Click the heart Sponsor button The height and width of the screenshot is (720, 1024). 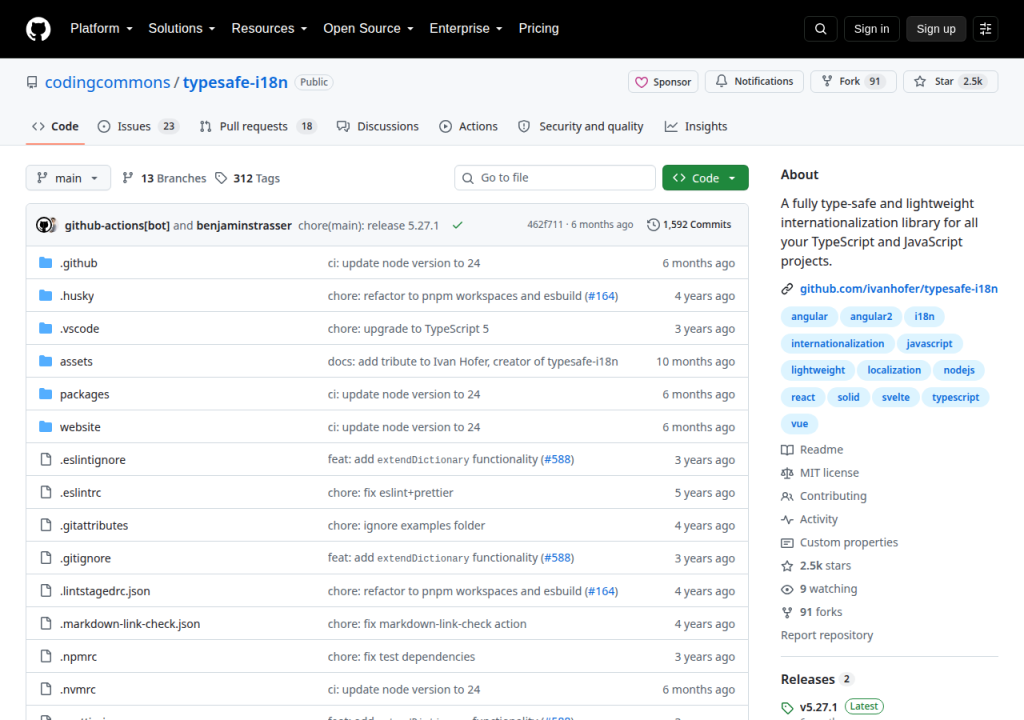[x=663, y=82]
